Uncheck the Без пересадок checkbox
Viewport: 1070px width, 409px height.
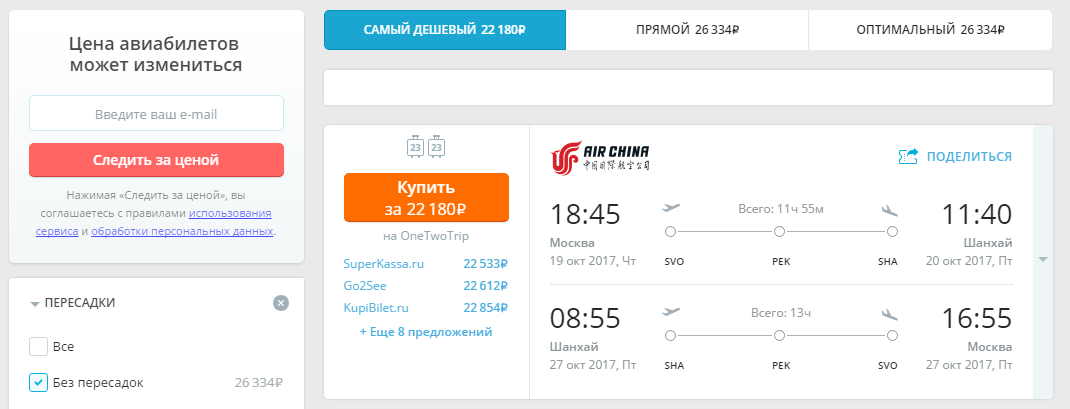[x=38, y=382]
